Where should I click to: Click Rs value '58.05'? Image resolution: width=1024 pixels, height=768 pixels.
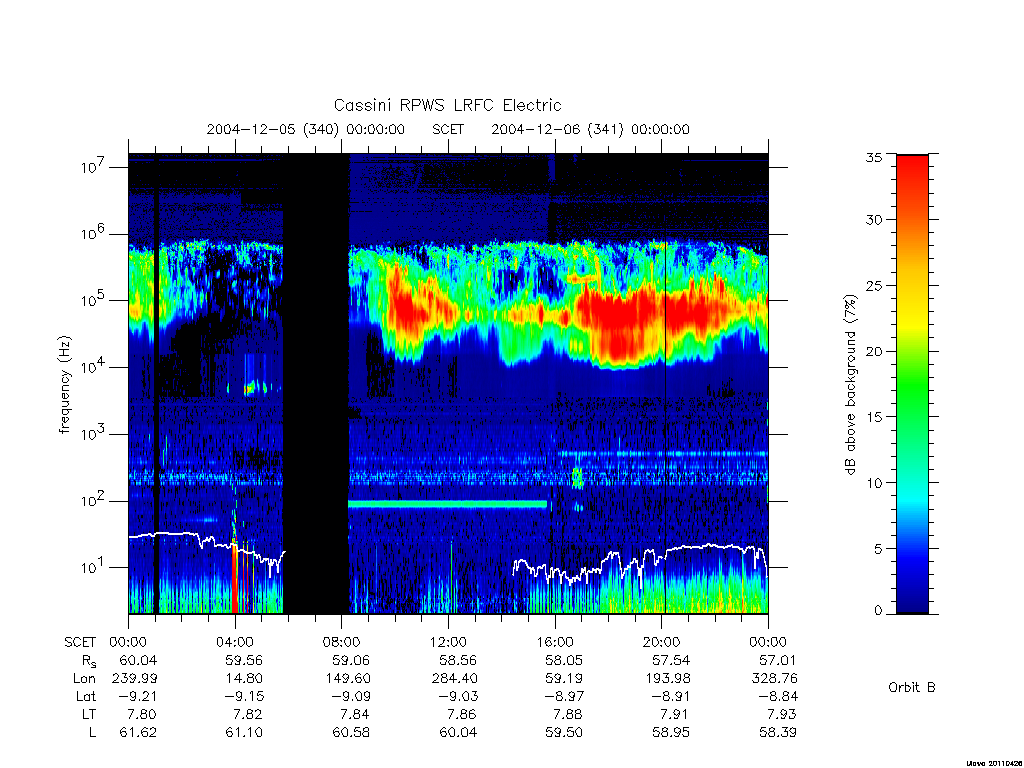coord(564,660)
